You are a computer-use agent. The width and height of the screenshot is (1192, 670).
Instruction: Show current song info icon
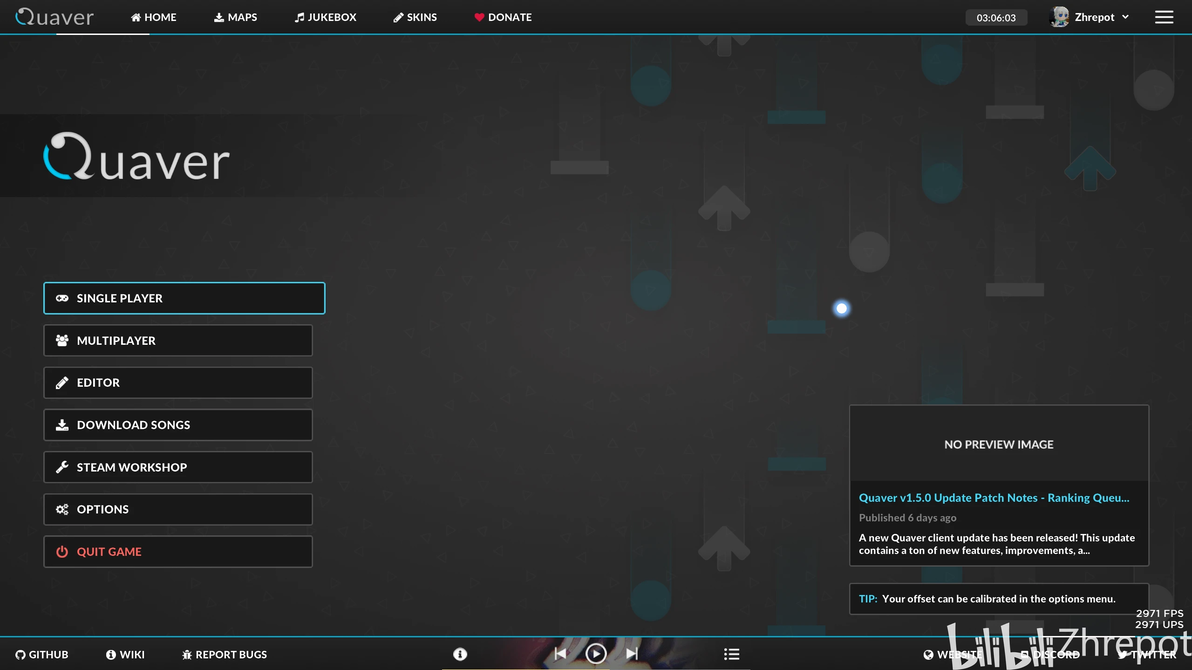[x=460, y=654]
